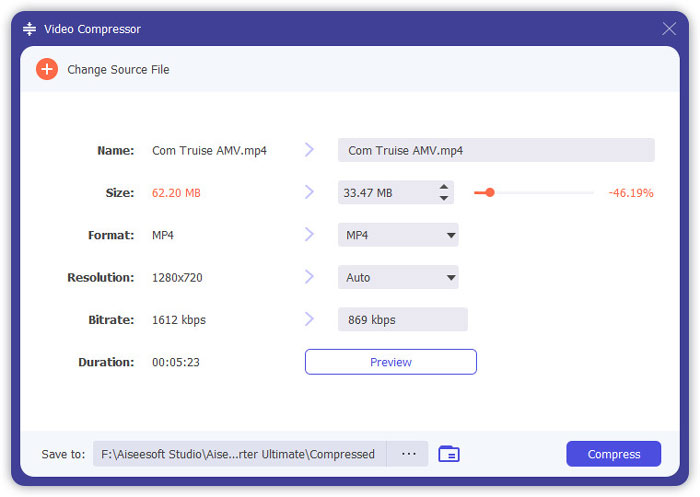Click the arrow chevron beside the Name row
The width and height of the screenshot is (700, 497).
(x=309, y=150)
